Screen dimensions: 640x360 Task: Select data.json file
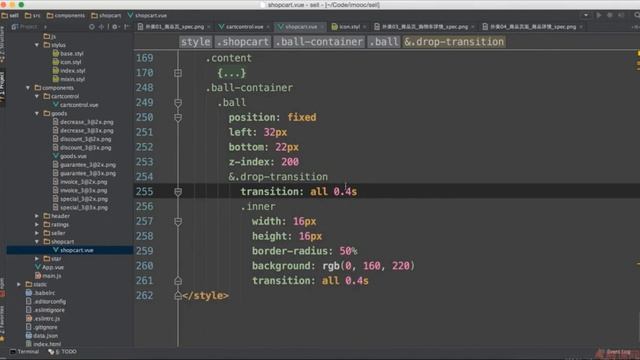click(41, 336)
